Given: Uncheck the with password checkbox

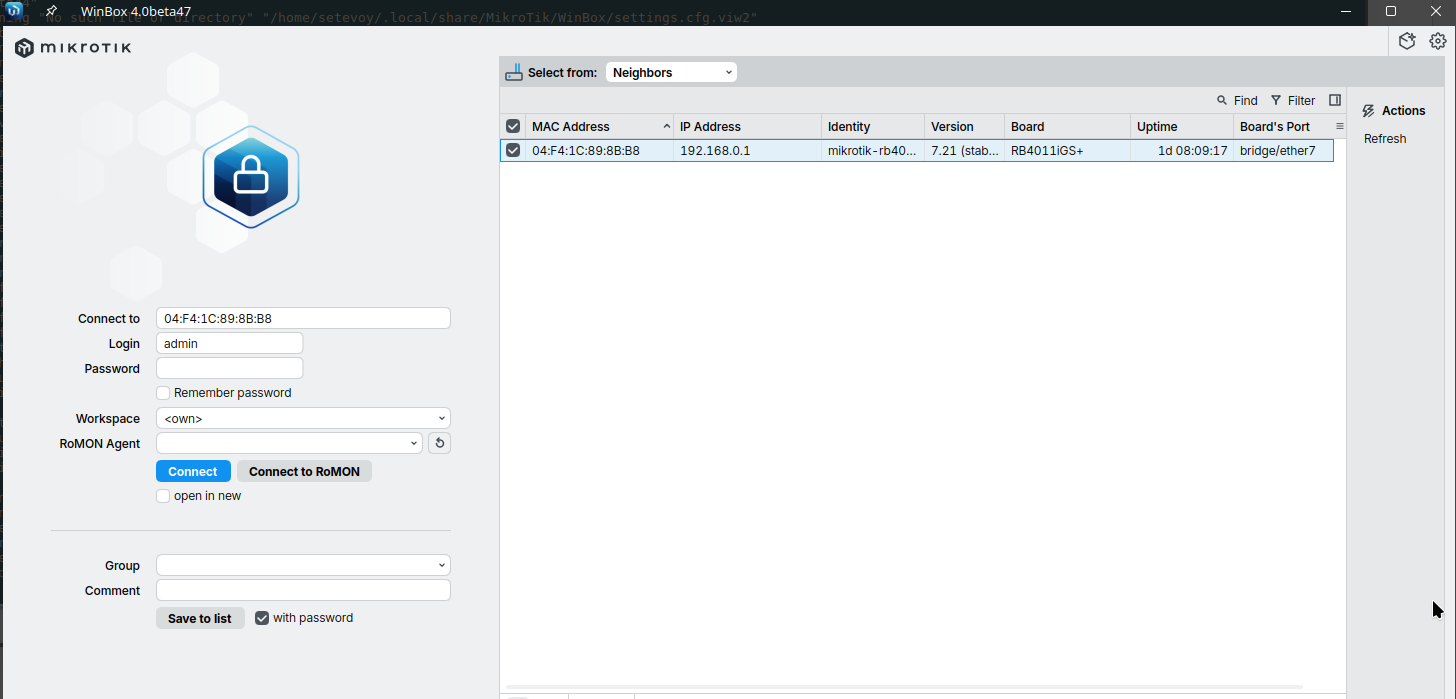Looking at the screenshot, I should coord(262,618).
